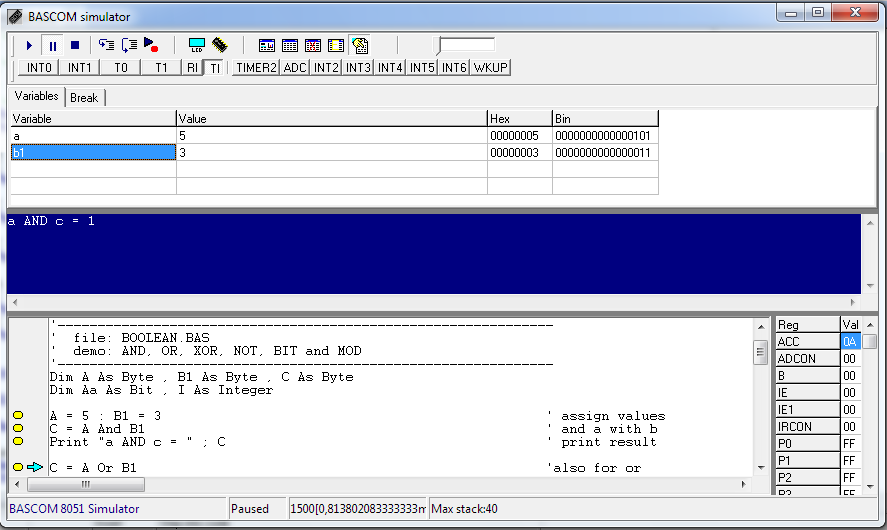Click the first window-layout toolbar icon
This screenshot has height=530, width=887.
(x=267, y=45)
